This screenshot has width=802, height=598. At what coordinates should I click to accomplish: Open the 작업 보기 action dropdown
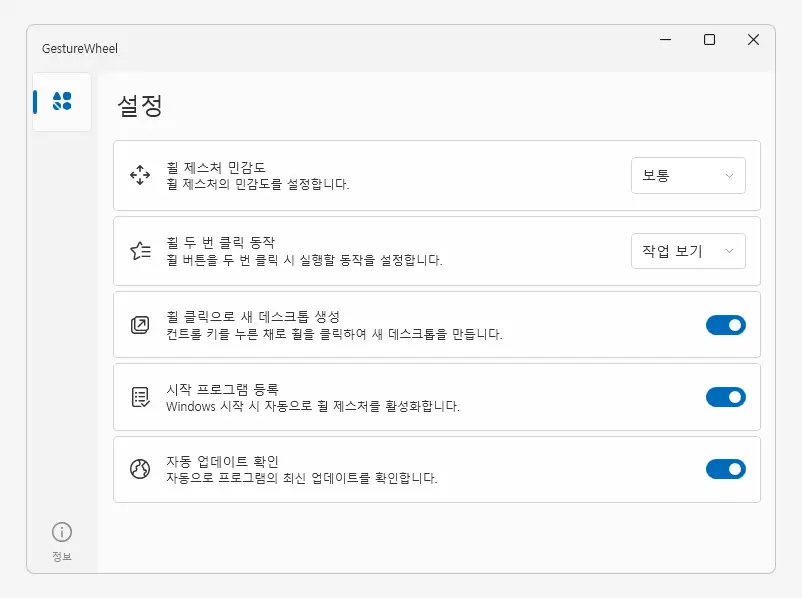[x=688, y=251]
